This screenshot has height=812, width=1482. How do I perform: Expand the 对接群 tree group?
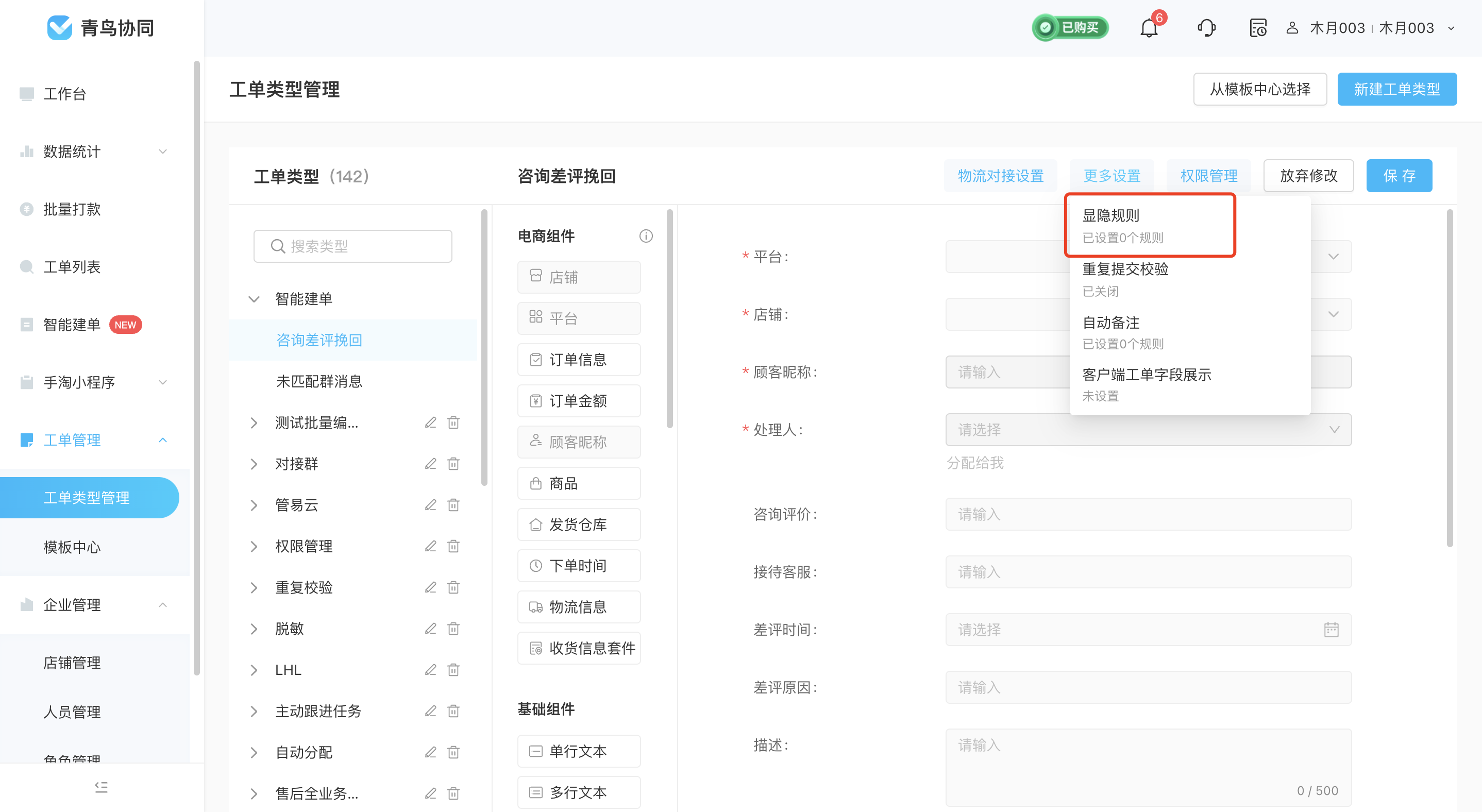coord(254,464)
